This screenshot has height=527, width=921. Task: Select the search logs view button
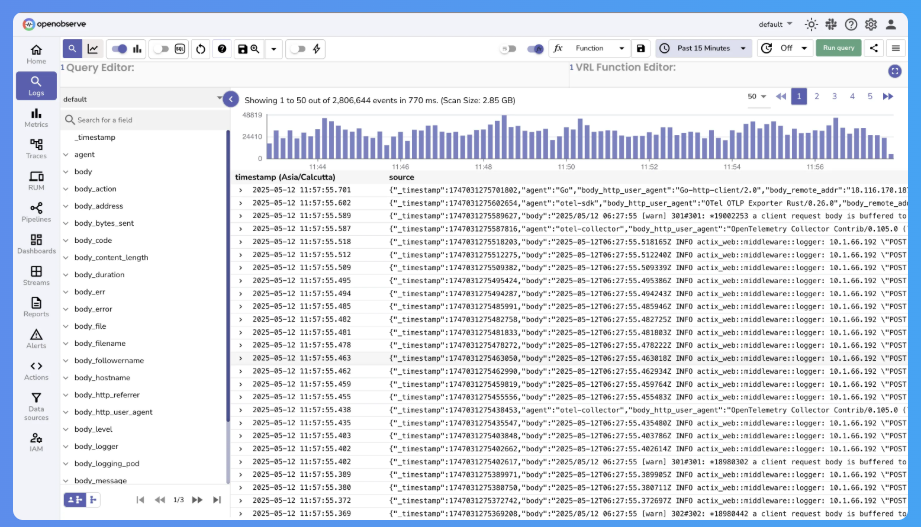(72, 49)
